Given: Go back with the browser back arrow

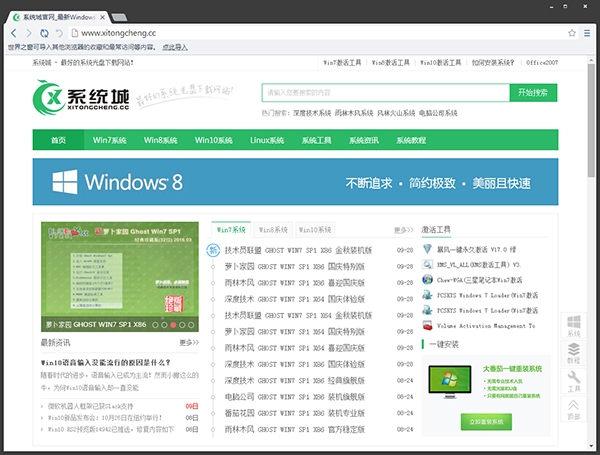Looking at the screenshot, I should (14, 33).
